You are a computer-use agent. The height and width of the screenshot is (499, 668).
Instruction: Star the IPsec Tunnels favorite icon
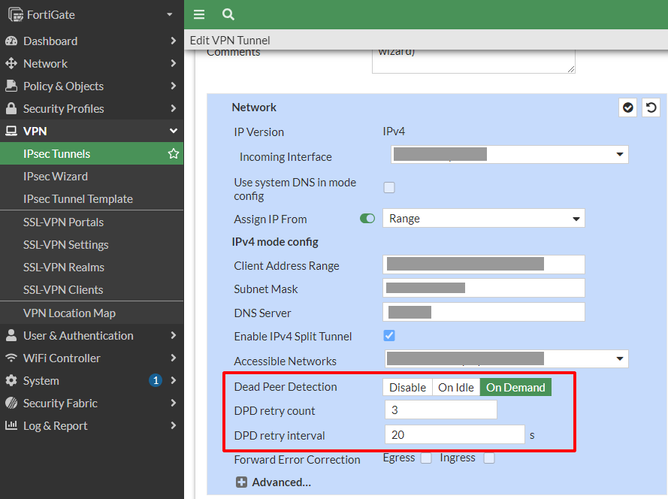point(173,154)
